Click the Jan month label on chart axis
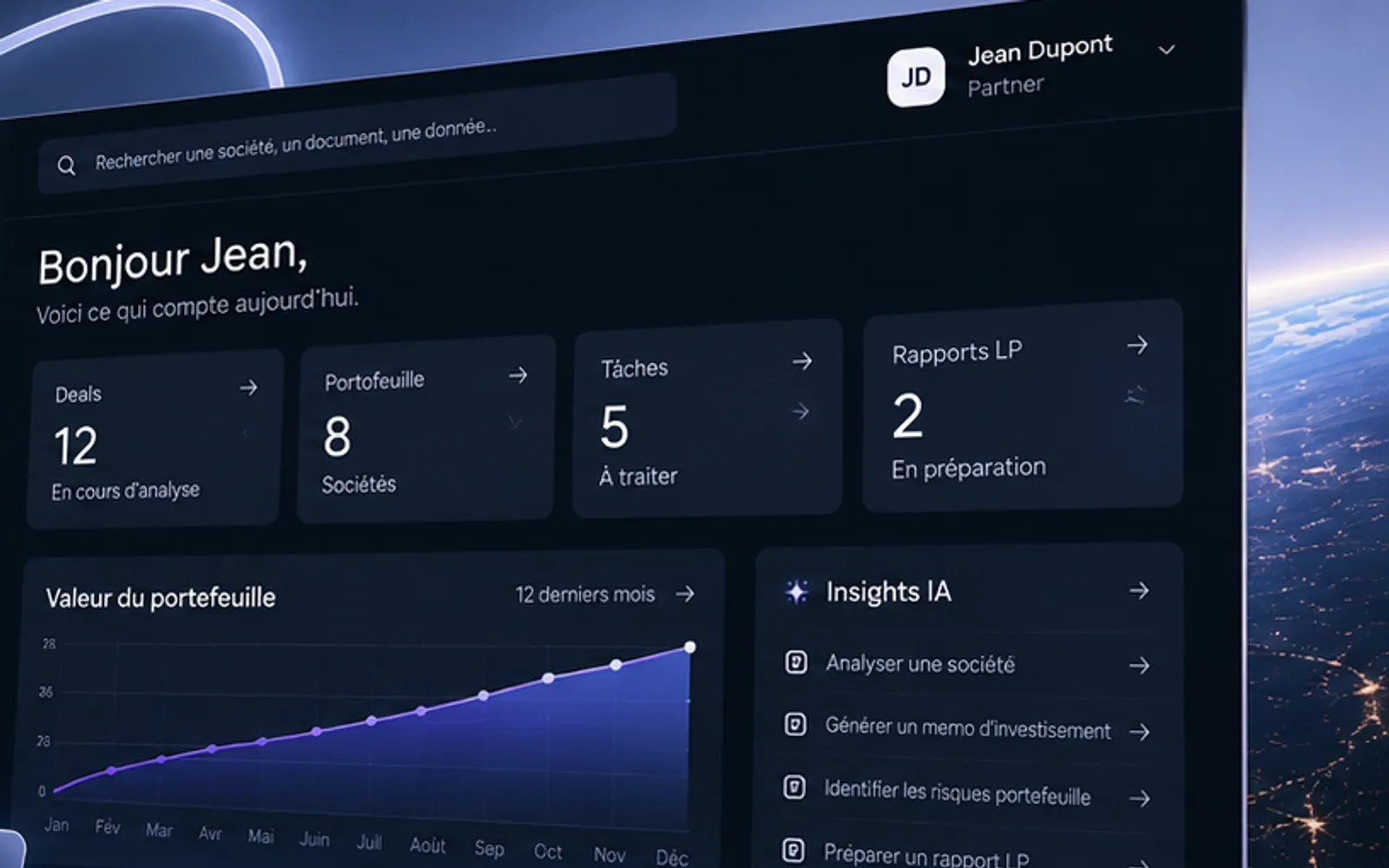The image size is (1389, 868). [x=56, y=825]
